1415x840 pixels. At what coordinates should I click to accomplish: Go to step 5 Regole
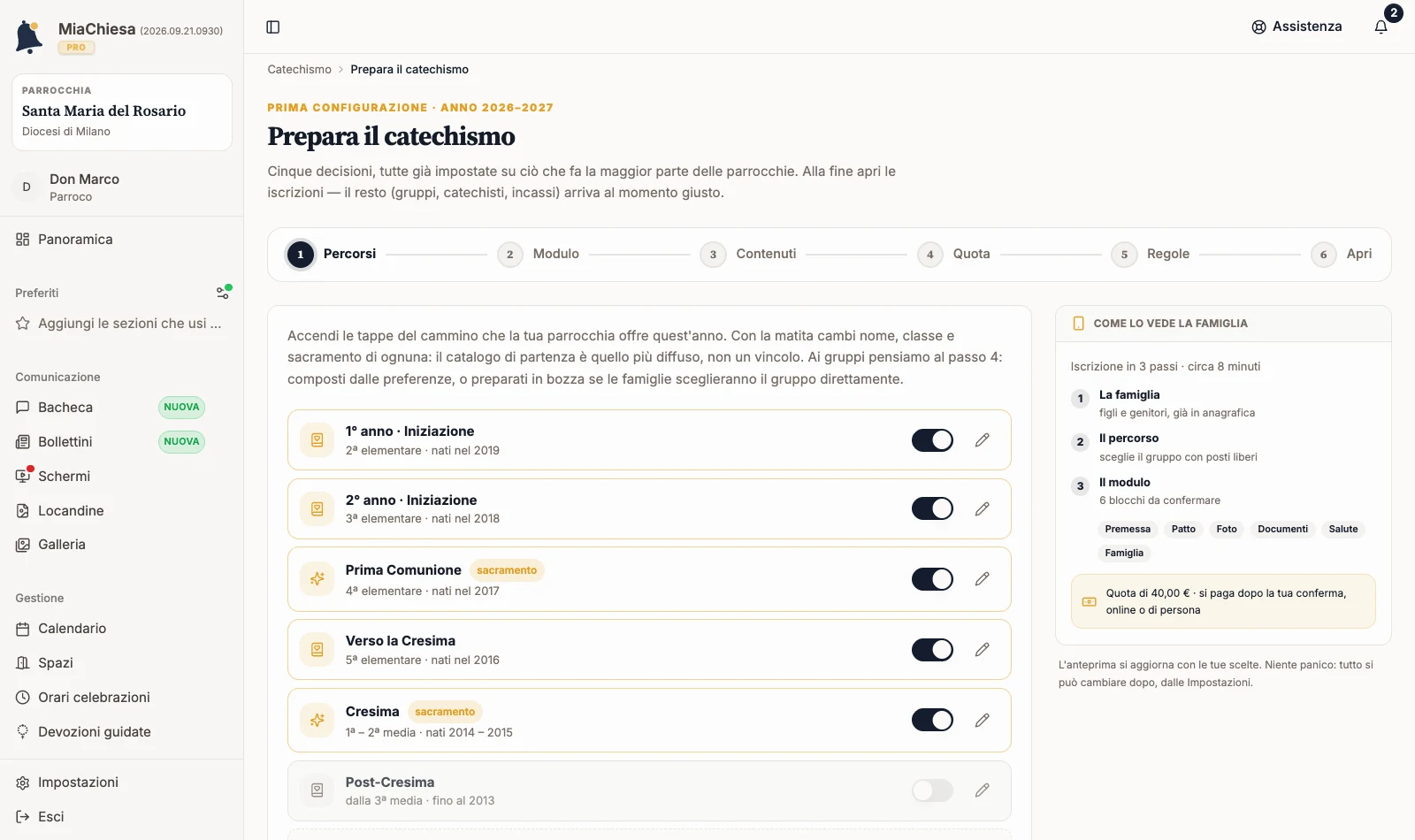click(1150, 255)
